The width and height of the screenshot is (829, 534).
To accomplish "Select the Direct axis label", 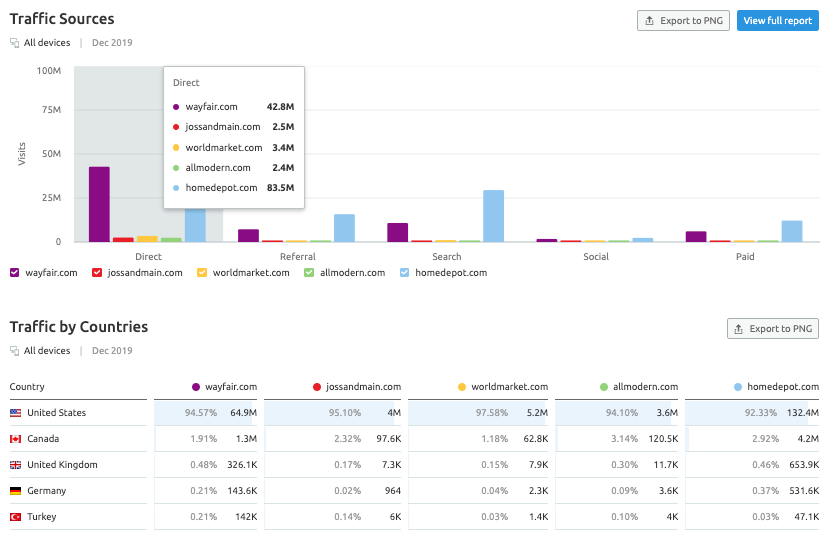I will [148, 256].
